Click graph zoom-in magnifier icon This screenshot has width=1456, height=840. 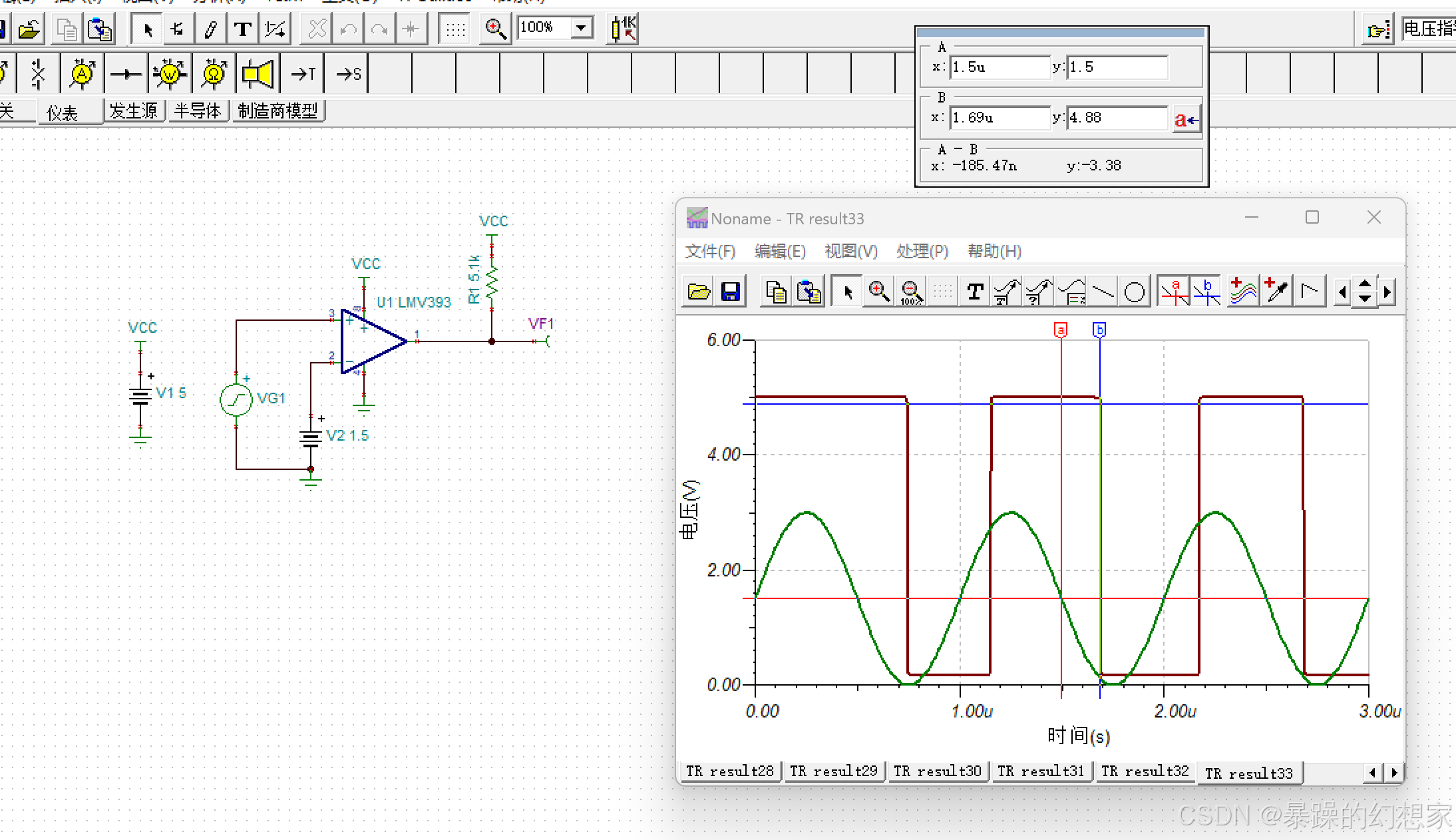point(878,292)
